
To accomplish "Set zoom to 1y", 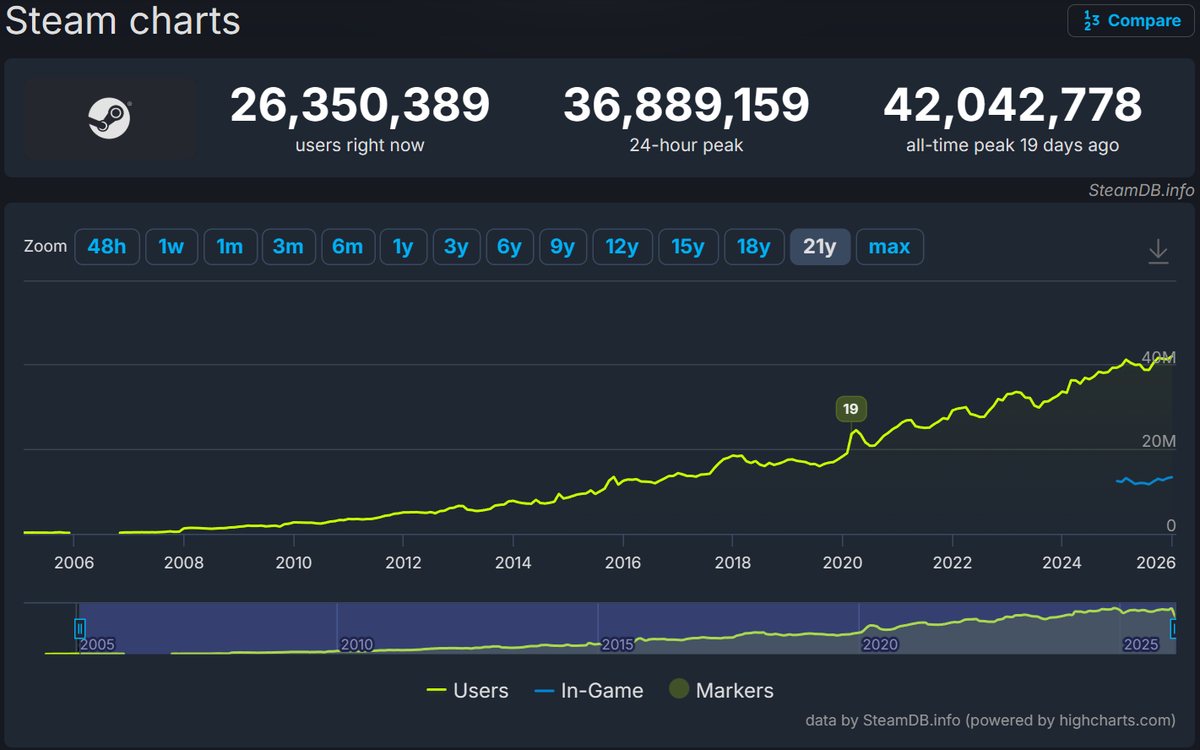I will pyautogui.click(x=404, y=247).
